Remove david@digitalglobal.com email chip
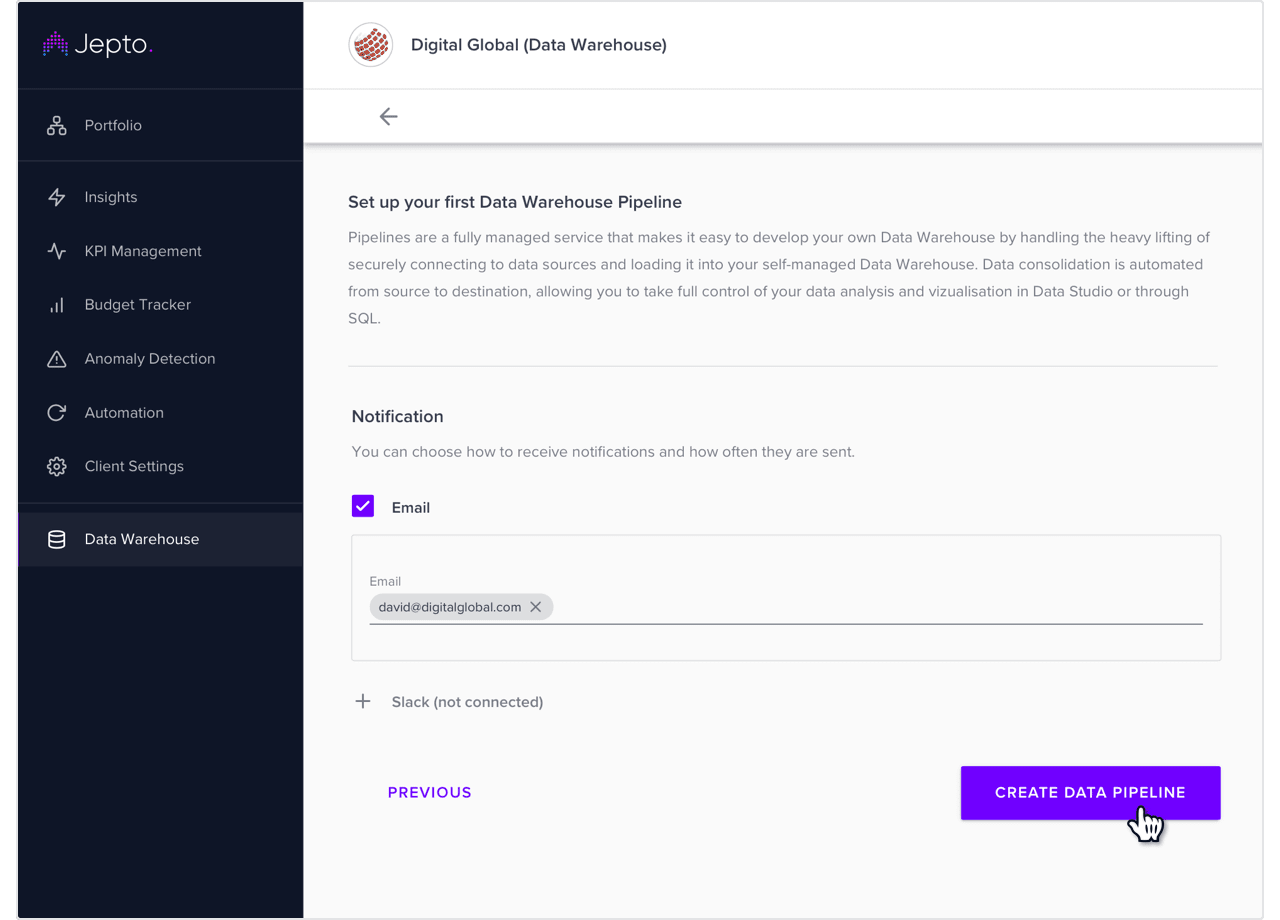This screenshot has width=1280, height=920. 536,607
